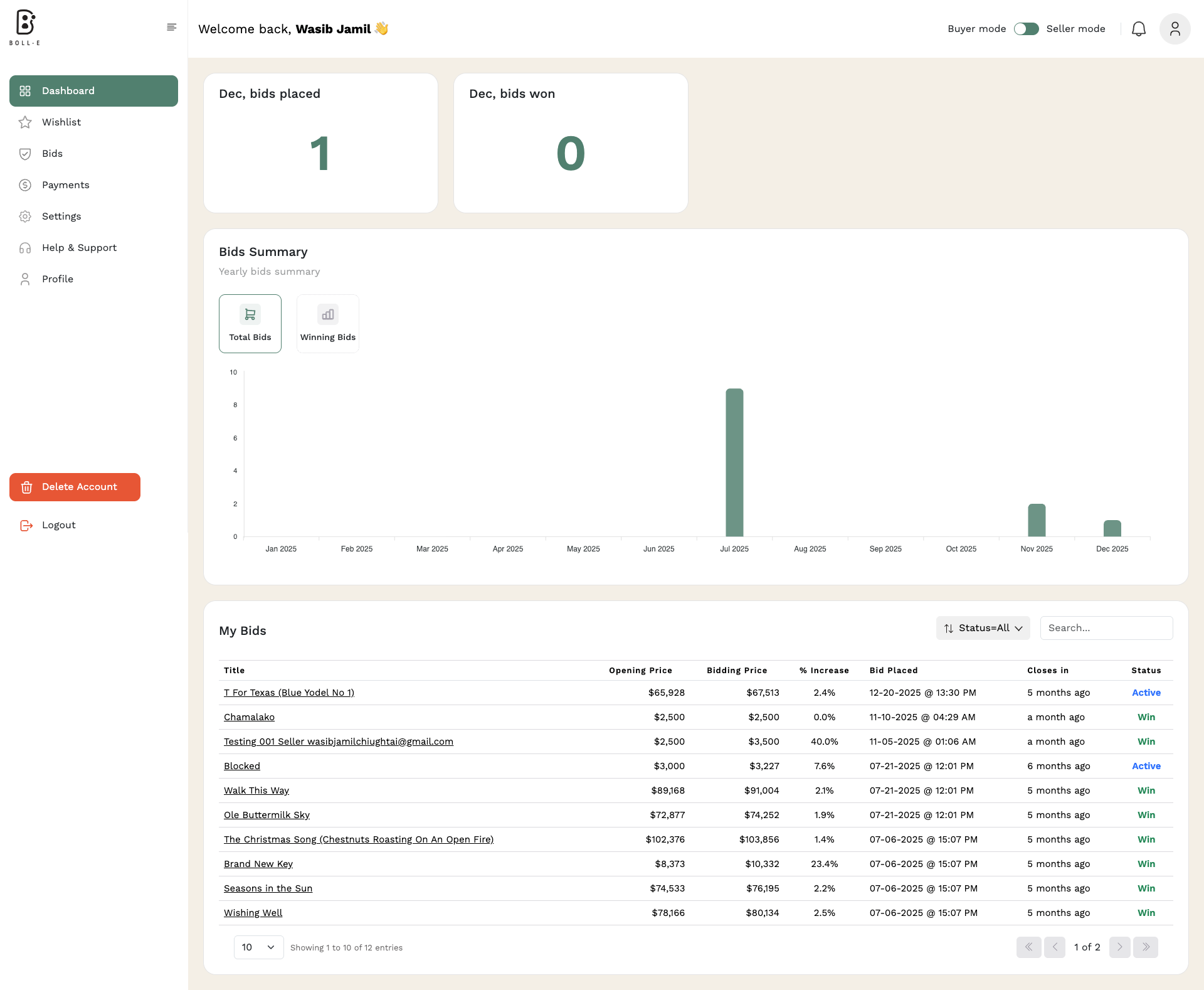Open the Status=All filter dropdown
Image resolution: width=1204 pixels, height=990 pixels.
(983, 628)
